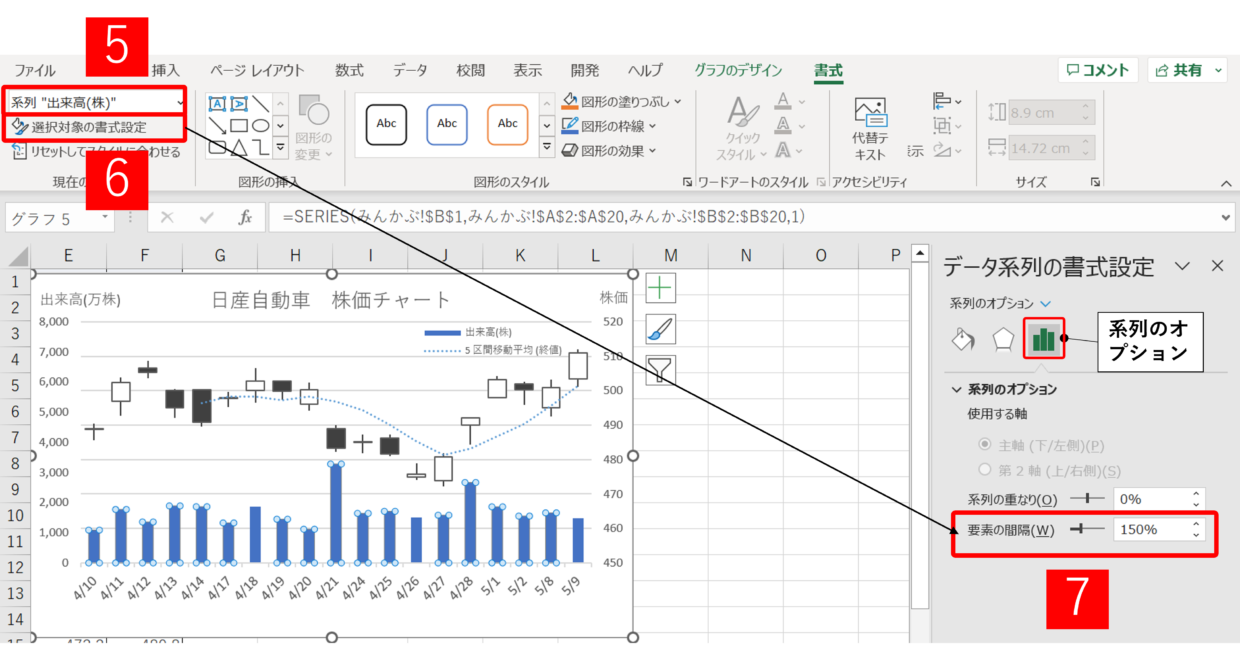Viewport: 1240px width, 662px height.
Task: Open the Fill & Line paint bucket tab
Action: 962,340
